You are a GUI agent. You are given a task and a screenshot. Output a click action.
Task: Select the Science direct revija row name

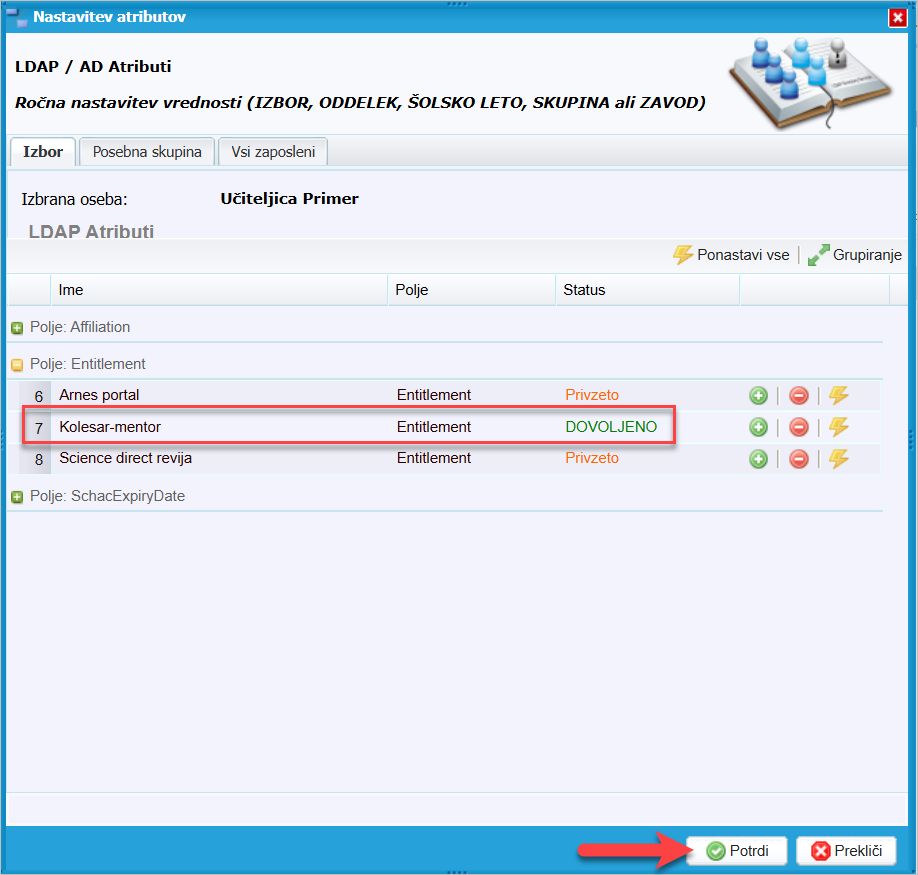[125, 458]
